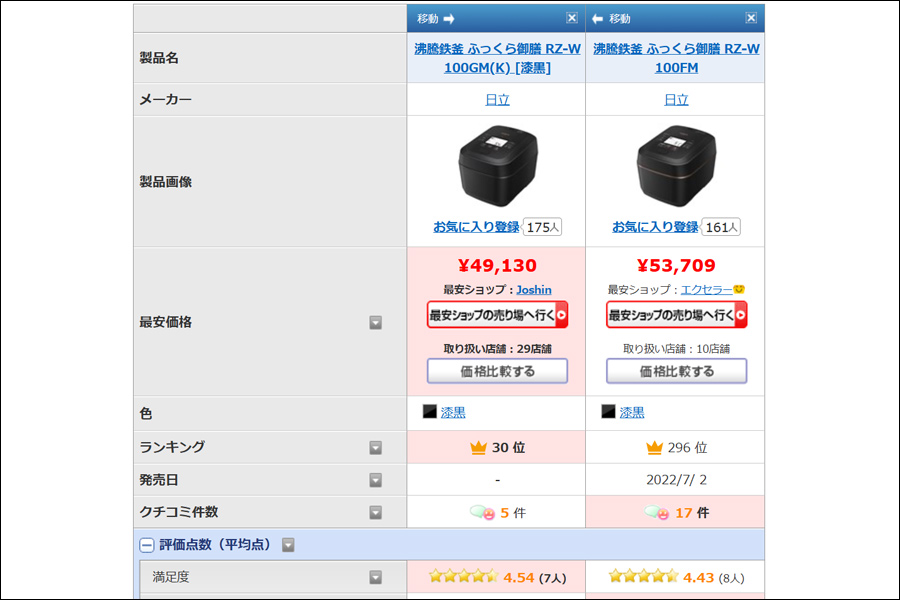Open the 満足度 sort dropdown arrow
The image size is (900, 600).
coord(375,577)
